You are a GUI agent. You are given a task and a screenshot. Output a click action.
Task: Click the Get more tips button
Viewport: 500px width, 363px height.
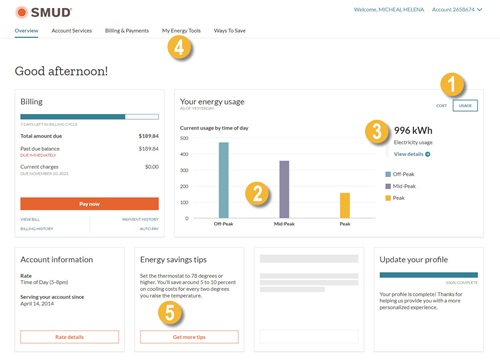[x=189, y=337]
